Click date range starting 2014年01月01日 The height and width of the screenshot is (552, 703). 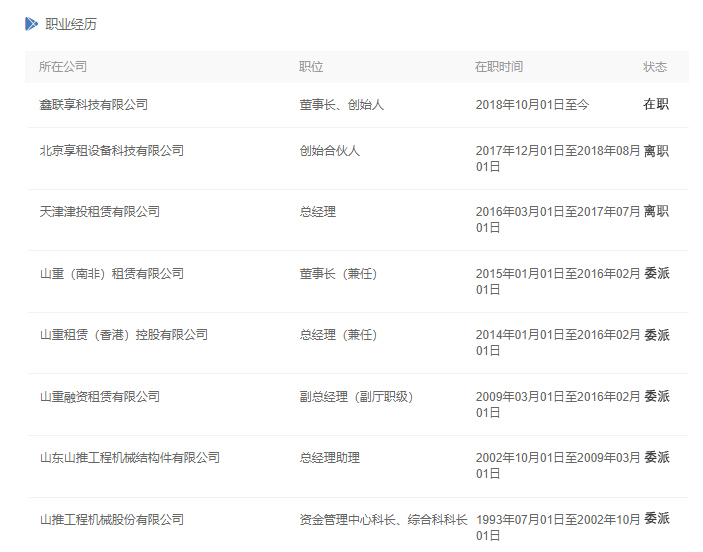point(558,343)
